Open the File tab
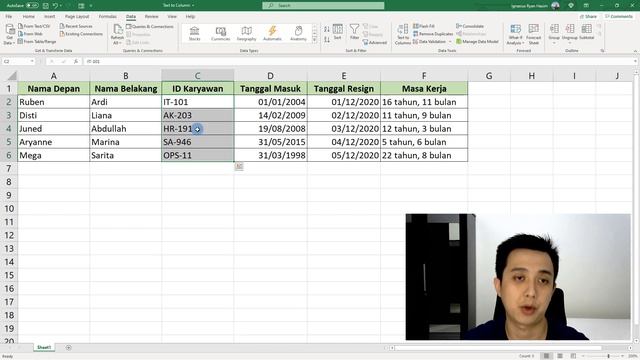Screen dimensions: 640x360 [x=9, y=17]
